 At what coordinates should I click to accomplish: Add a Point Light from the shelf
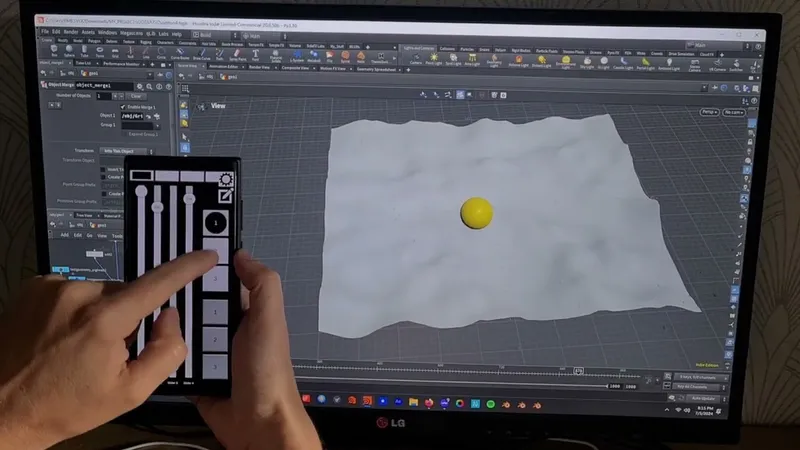click(434, 59)
